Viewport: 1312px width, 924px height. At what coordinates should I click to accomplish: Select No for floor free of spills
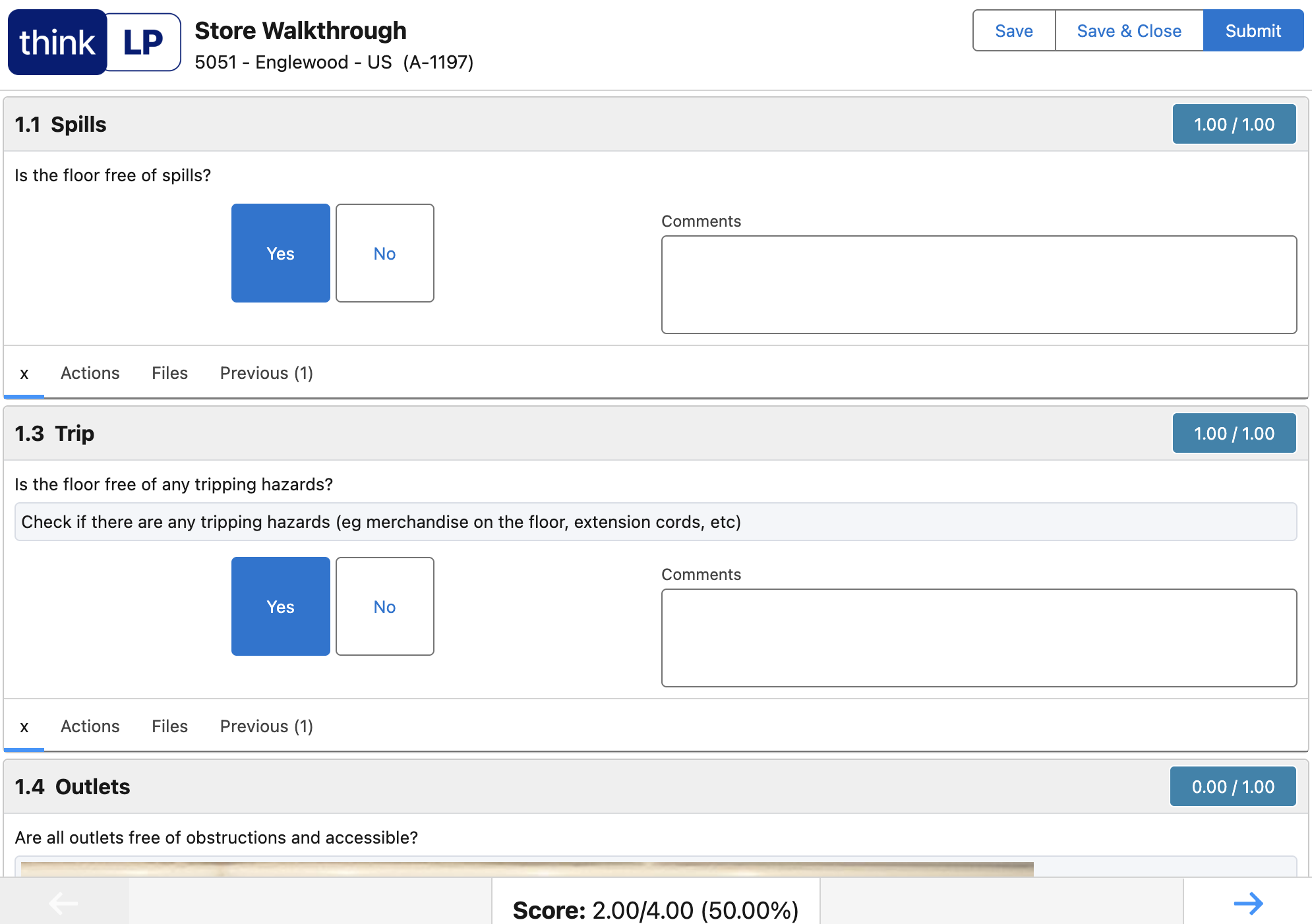coord(384,253)
